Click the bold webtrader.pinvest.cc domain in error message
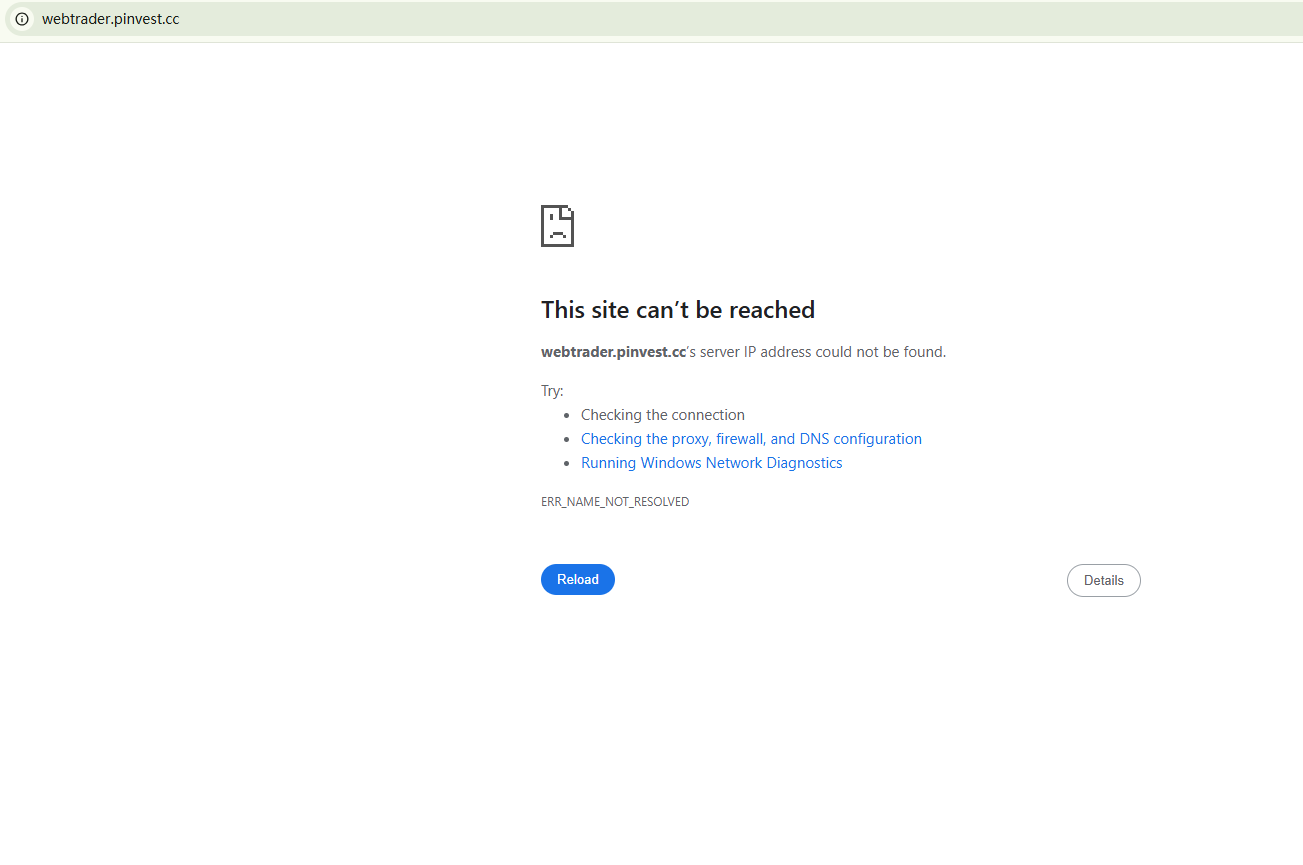1303x865 pixels. tap(613, 352)
